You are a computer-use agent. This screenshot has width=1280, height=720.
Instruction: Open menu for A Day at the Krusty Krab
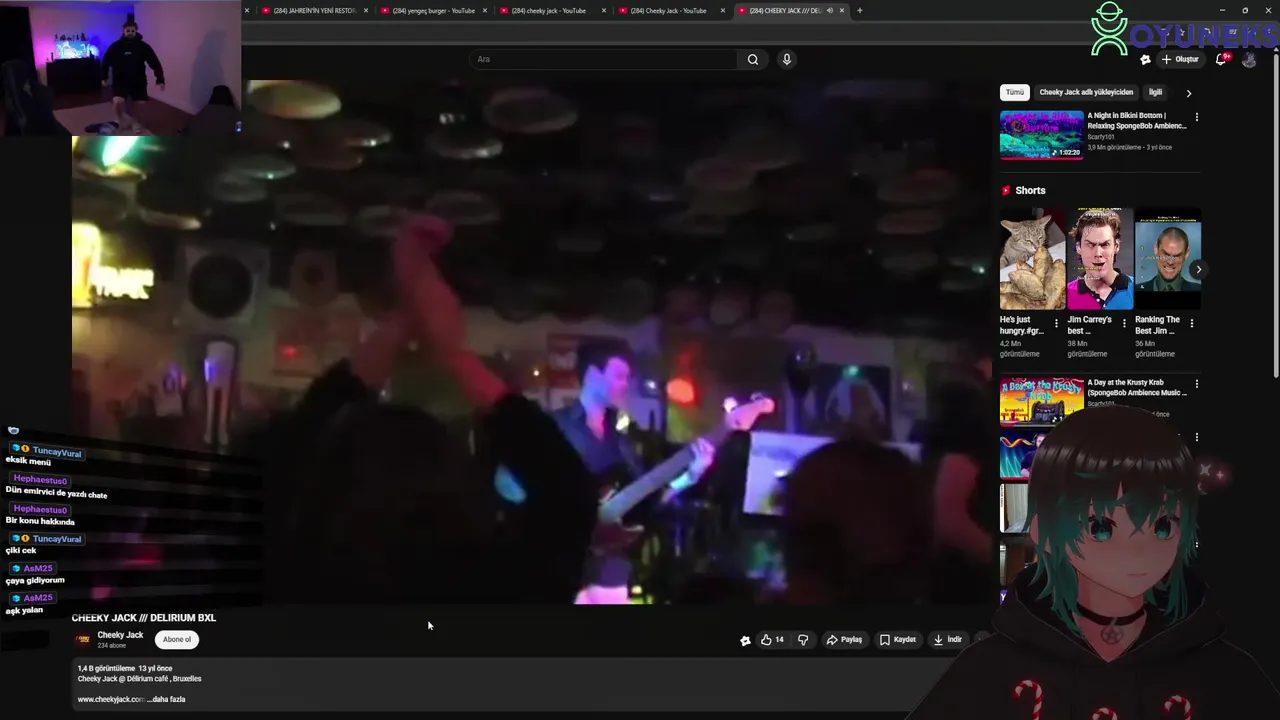tap(1196, 384)
